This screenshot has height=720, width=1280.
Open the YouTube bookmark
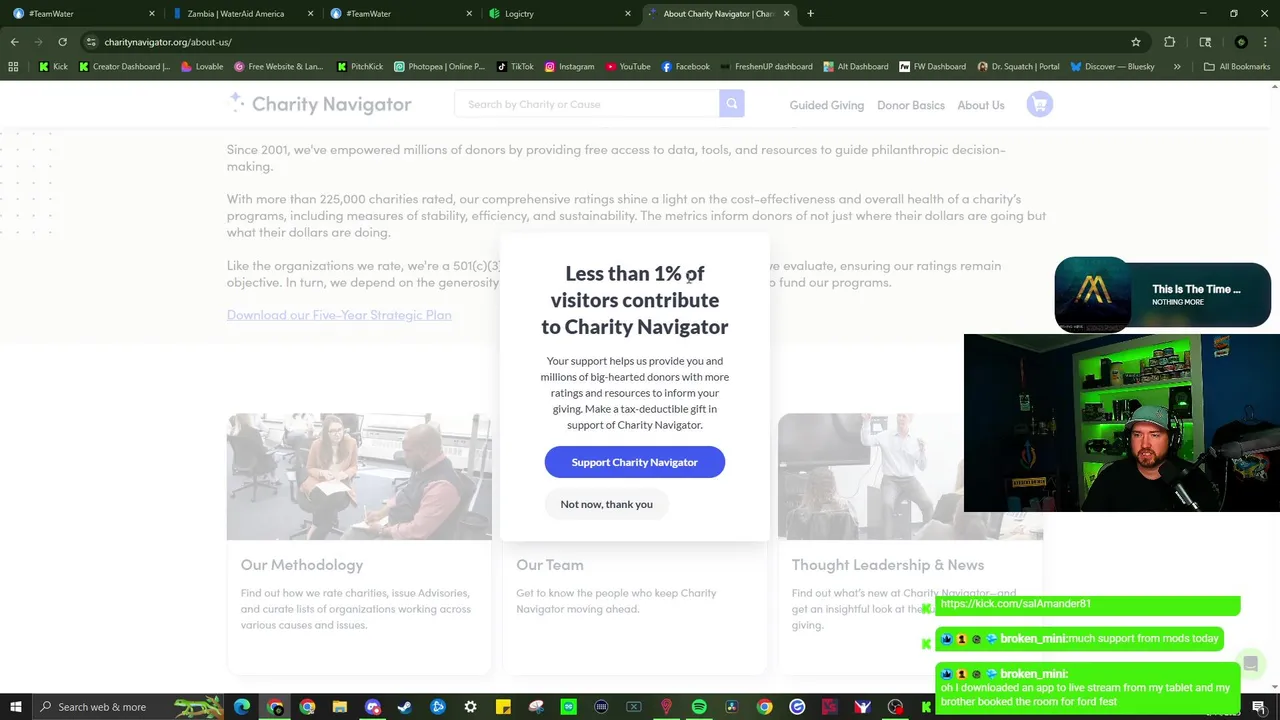[x=627, y=67]
